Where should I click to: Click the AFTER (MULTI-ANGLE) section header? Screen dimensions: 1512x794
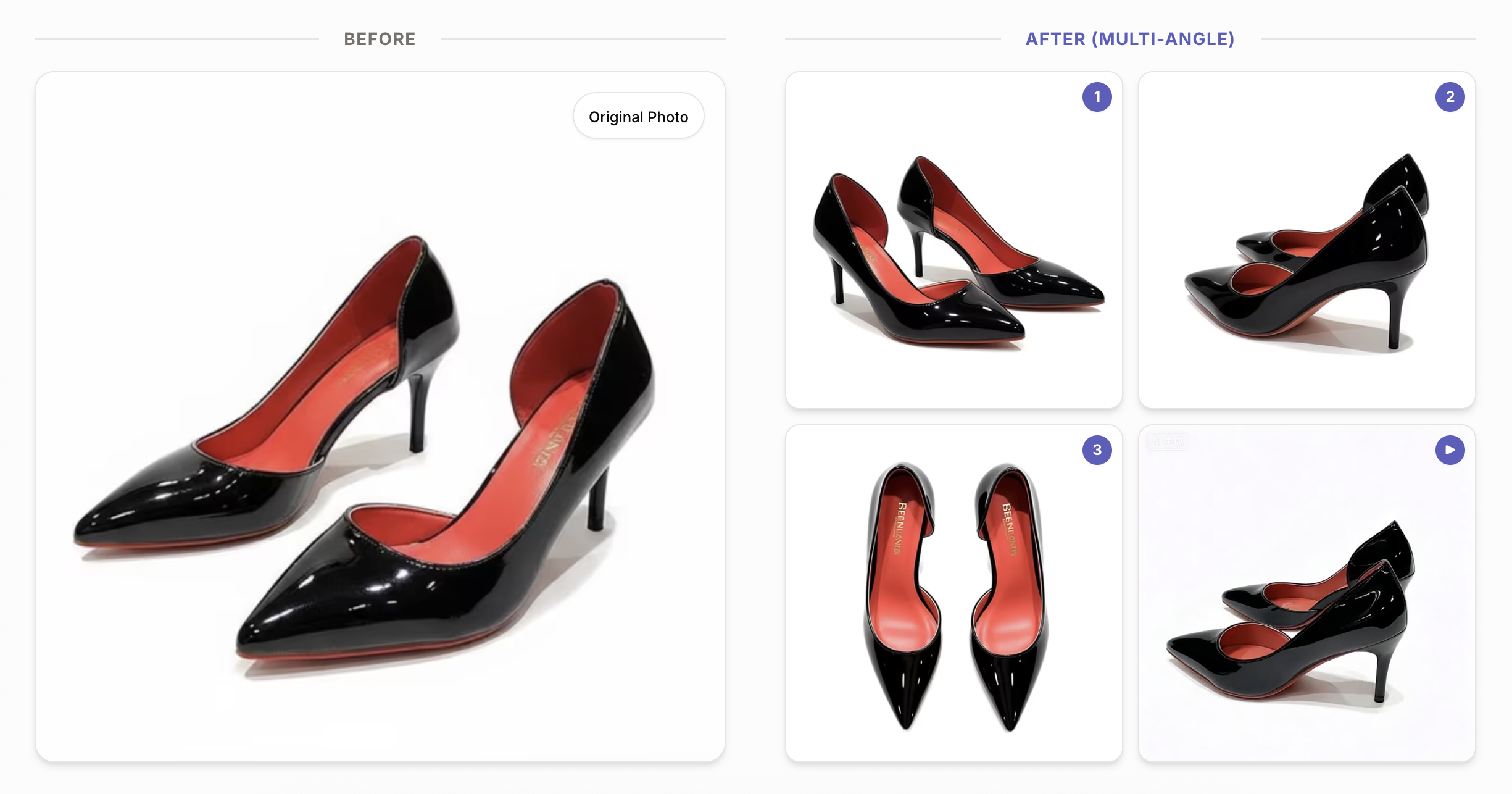click(x=1131, y=39)
